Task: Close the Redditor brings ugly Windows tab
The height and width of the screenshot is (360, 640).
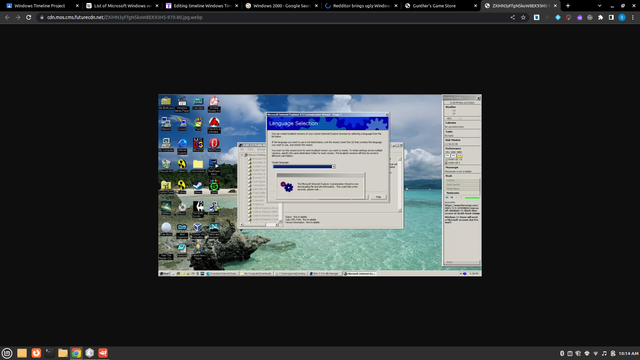Action: click(x=396, y=6)
